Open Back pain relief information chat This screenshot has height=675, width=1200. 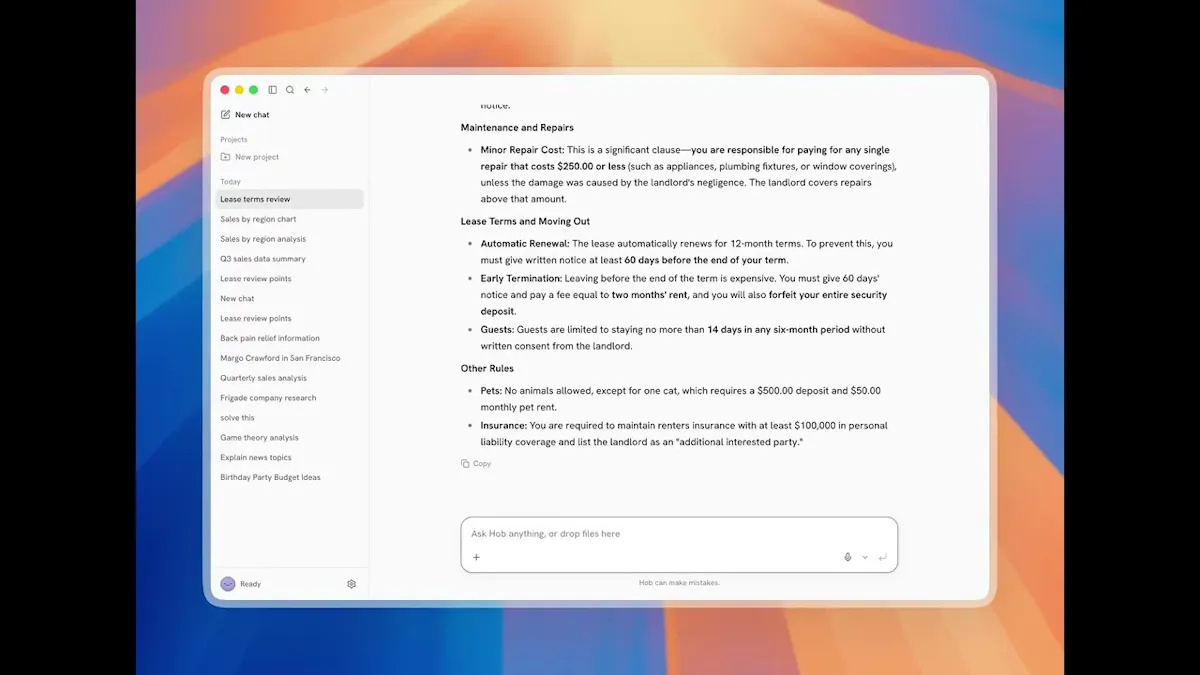pyautogui.click(x=290, y=338)
